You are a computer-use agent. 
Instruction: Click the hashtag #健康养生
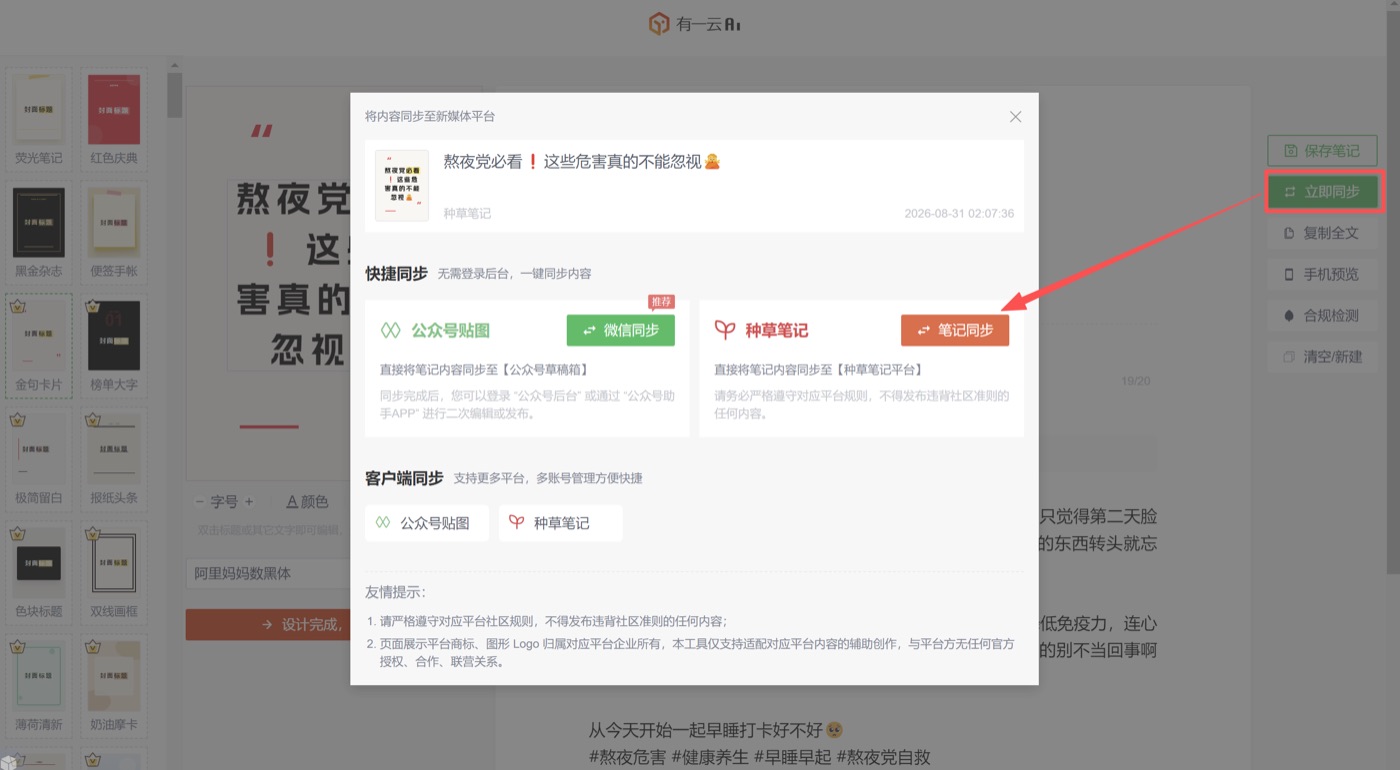click(x=709, y=757)
